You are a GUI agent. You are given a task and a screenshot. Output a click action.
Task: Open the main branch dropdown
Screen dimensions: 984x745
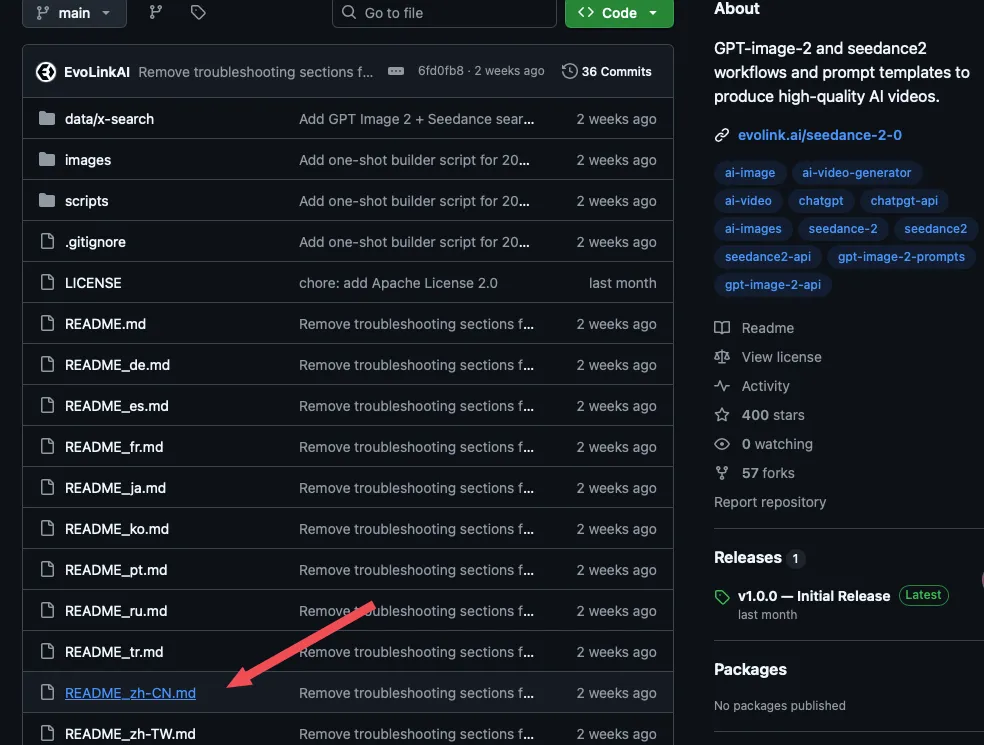coord(74,13)
